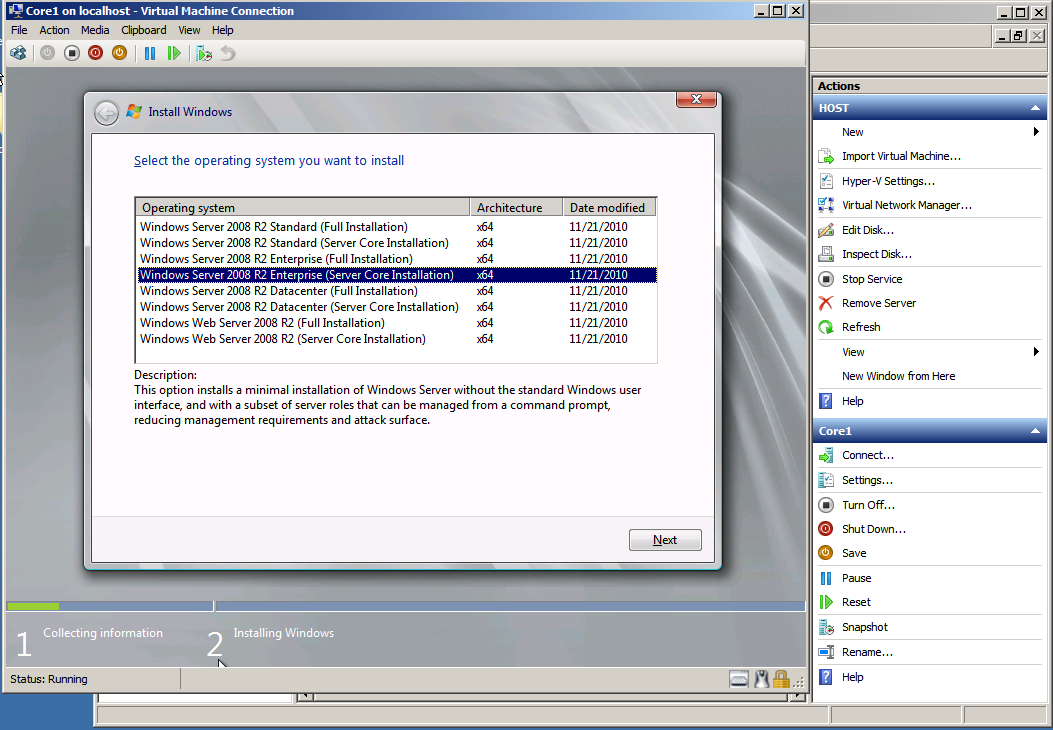
Task: Click the Architecture column header
Action: (516, 208)
